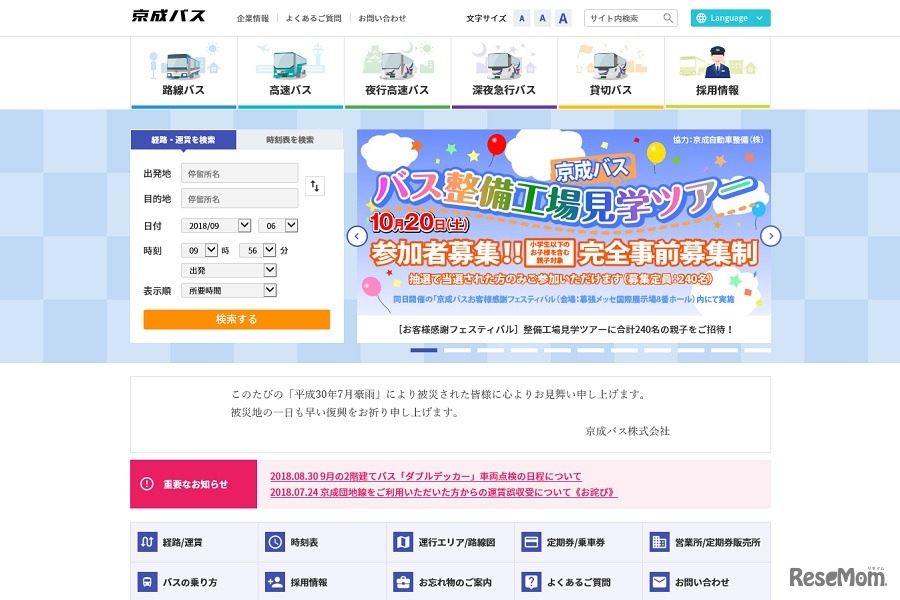
Task: Swap departure and destination with the arrows icon
Action: [315, 184]
